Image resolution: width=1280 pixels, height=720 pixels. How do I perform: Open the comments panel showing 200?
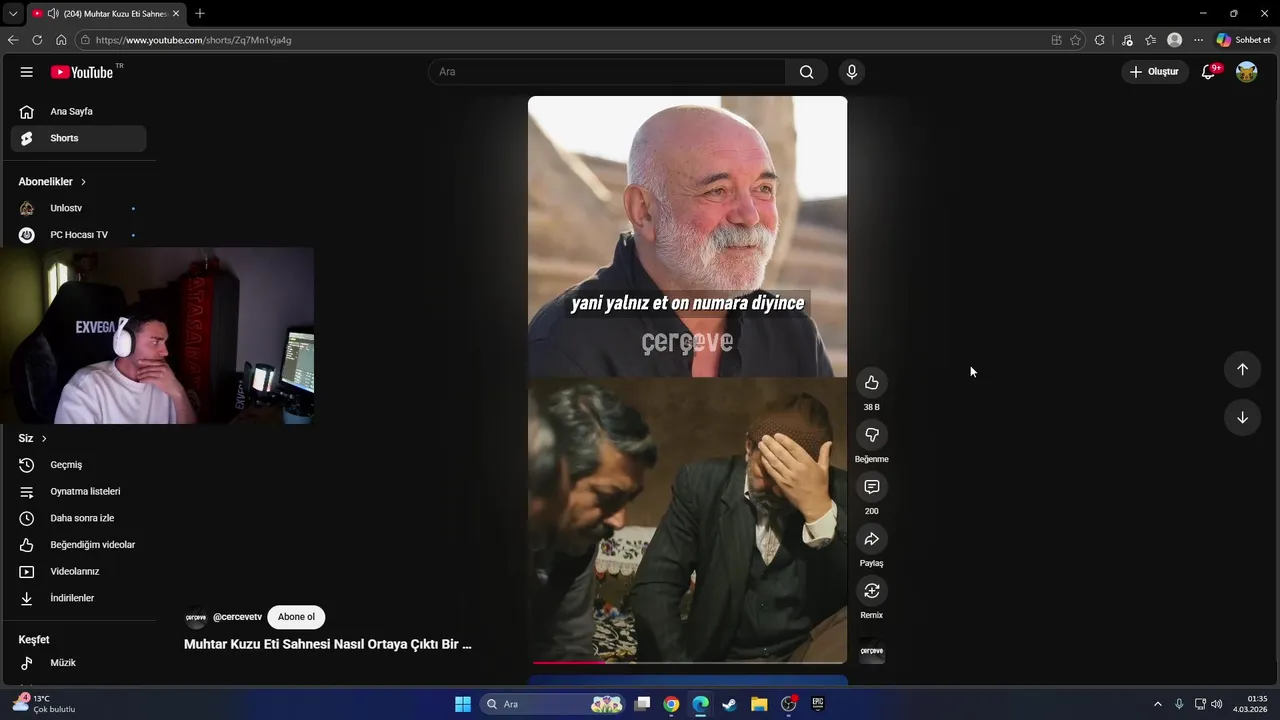click(872, 487)
